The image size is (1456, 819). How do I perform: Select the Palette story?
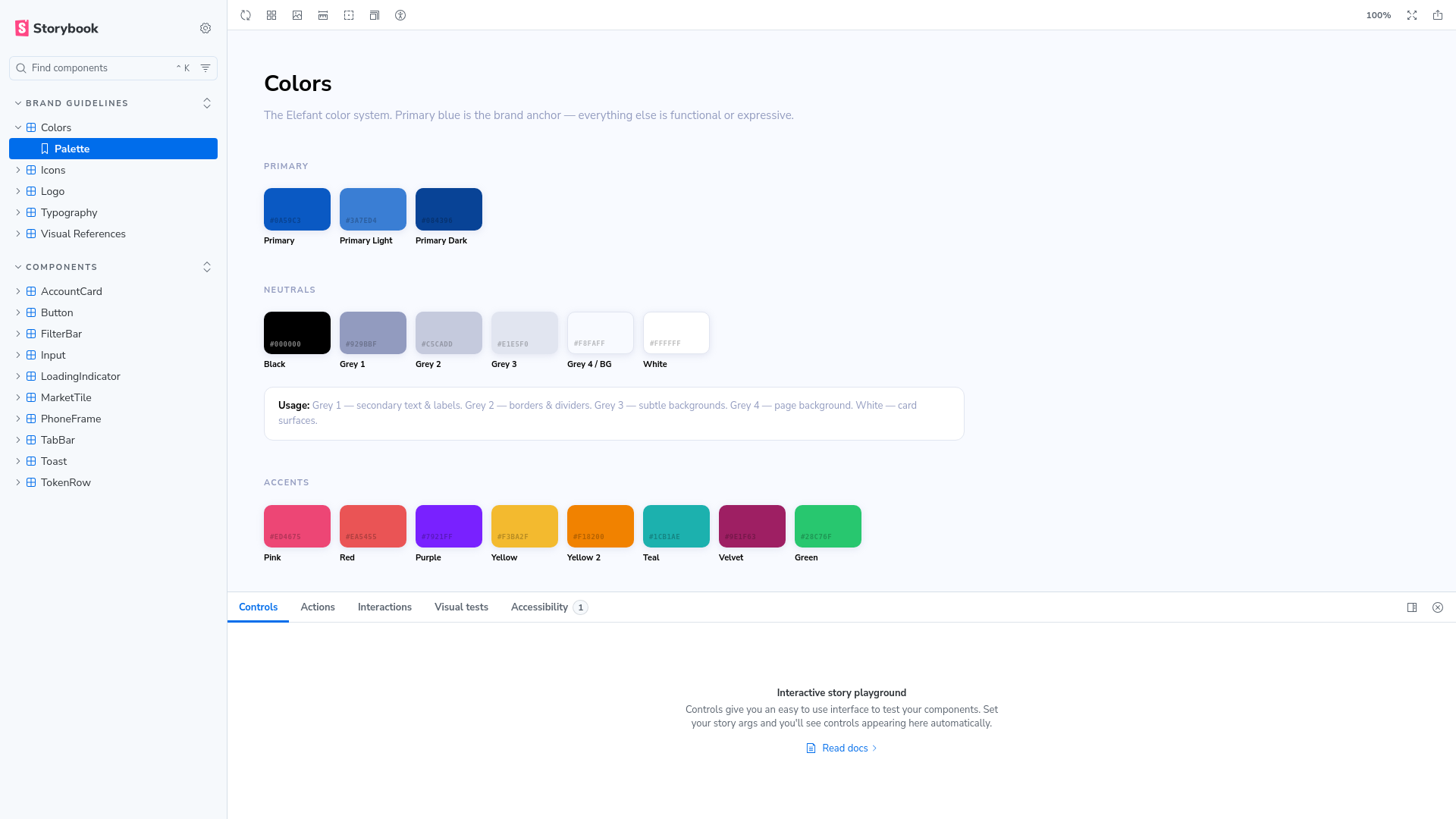coord(113,149)
